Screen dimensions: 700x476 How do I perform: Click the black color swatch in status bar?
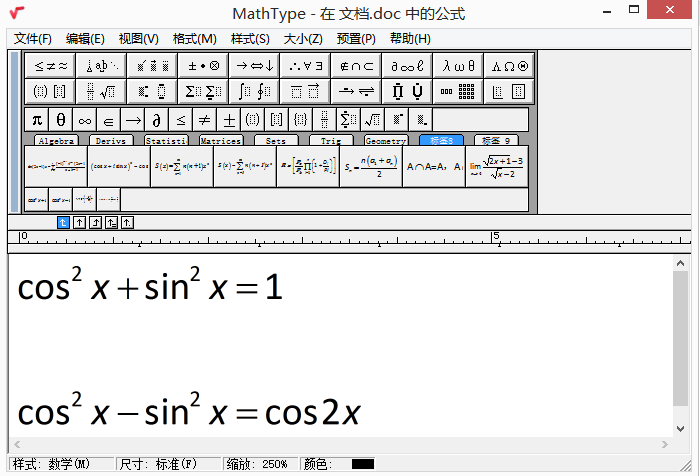tap(362, 464)
